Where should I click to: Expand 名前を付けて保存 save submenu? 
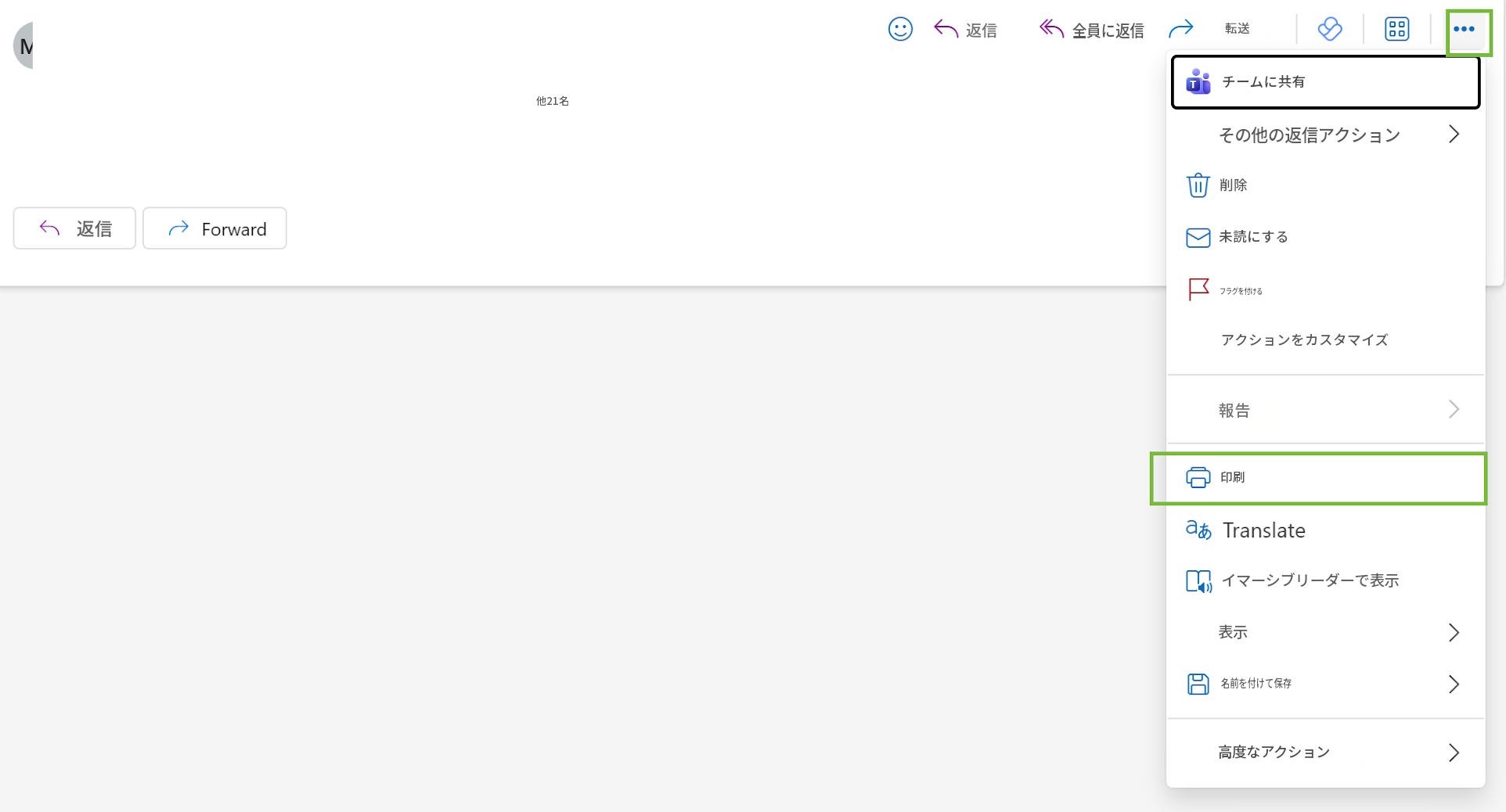click(x=1325, y=684)
